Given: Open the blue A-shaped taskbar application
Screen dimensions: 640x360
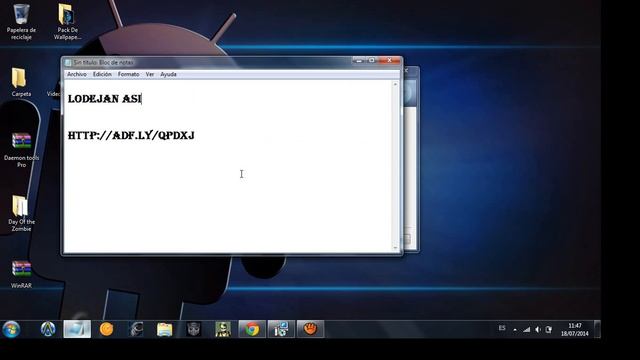Looking at the screenshot, I should [x=48, y=329].
